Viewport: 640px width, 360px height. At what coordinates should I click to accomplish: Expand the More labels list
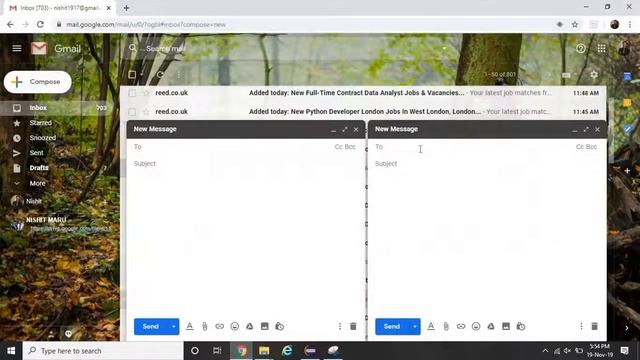tap(37, 183)
